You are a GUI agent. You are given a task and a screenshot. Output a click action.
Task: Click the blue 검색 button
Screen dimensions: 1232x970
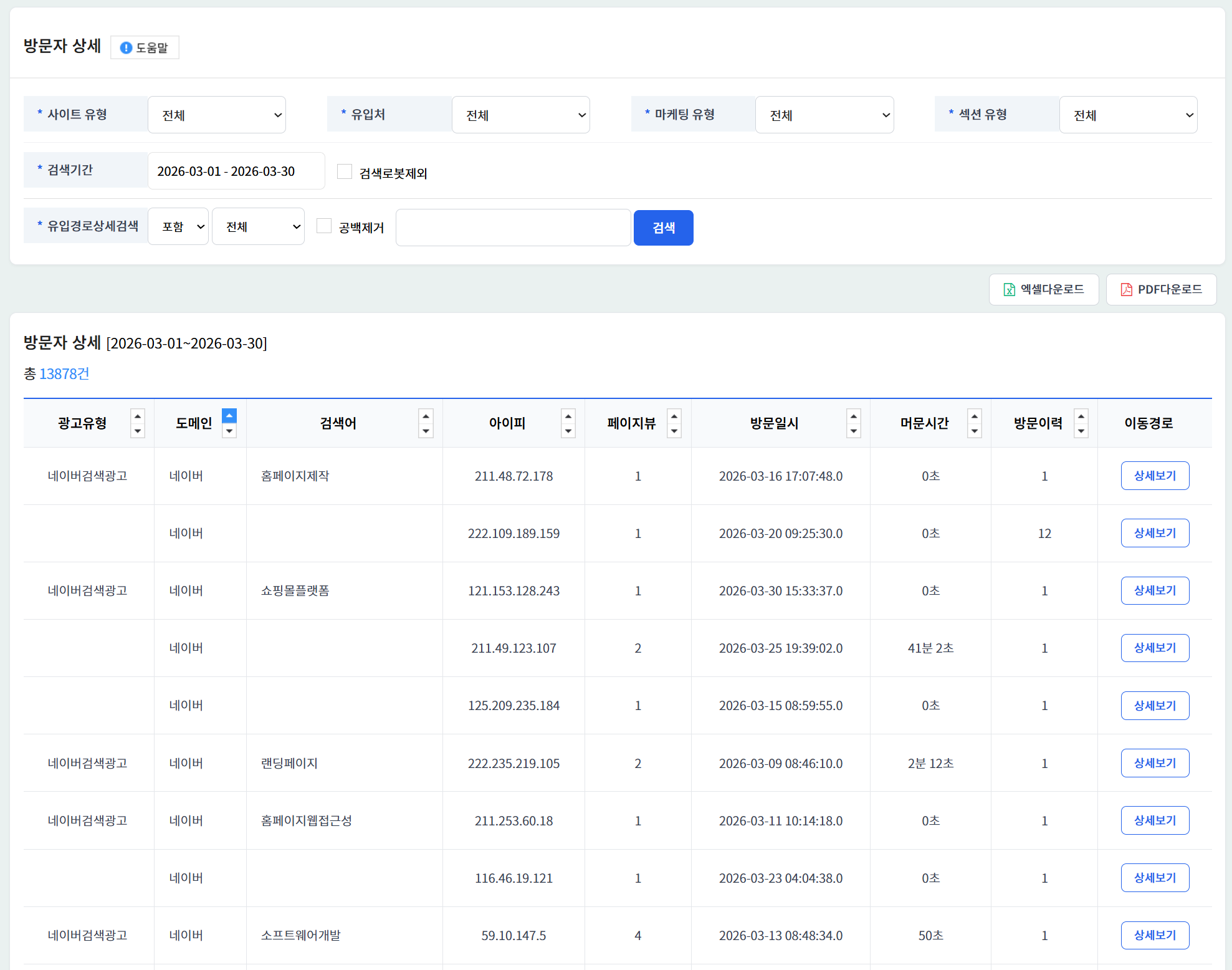click(x=664, y=228)
